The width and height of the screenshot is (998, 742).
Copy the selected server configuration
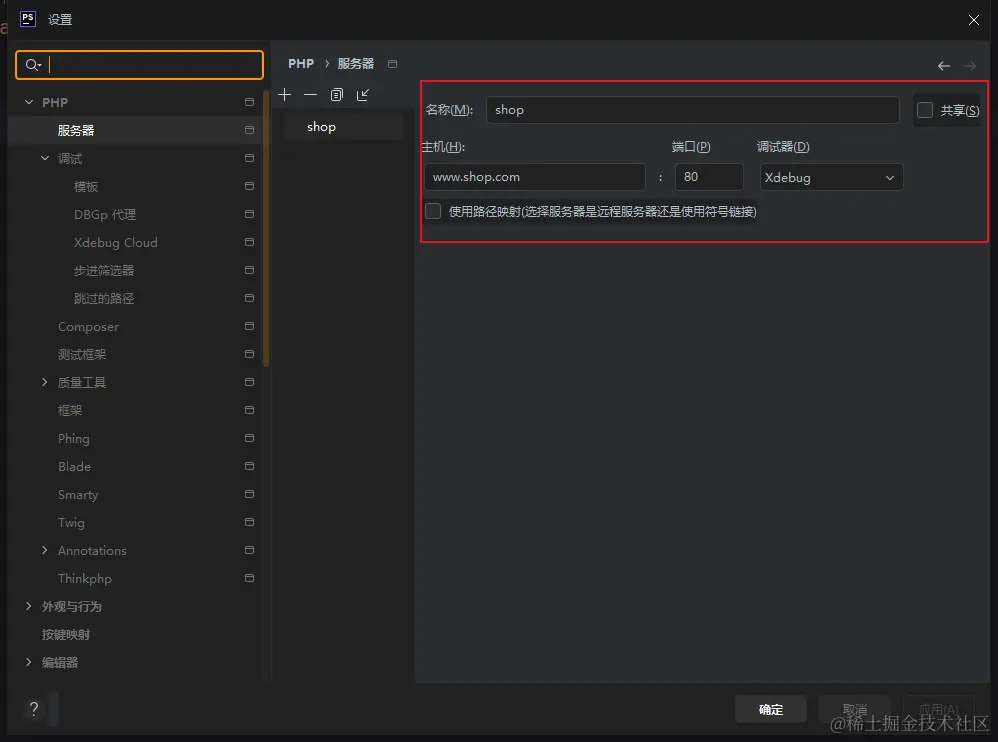tap(337, 95)
